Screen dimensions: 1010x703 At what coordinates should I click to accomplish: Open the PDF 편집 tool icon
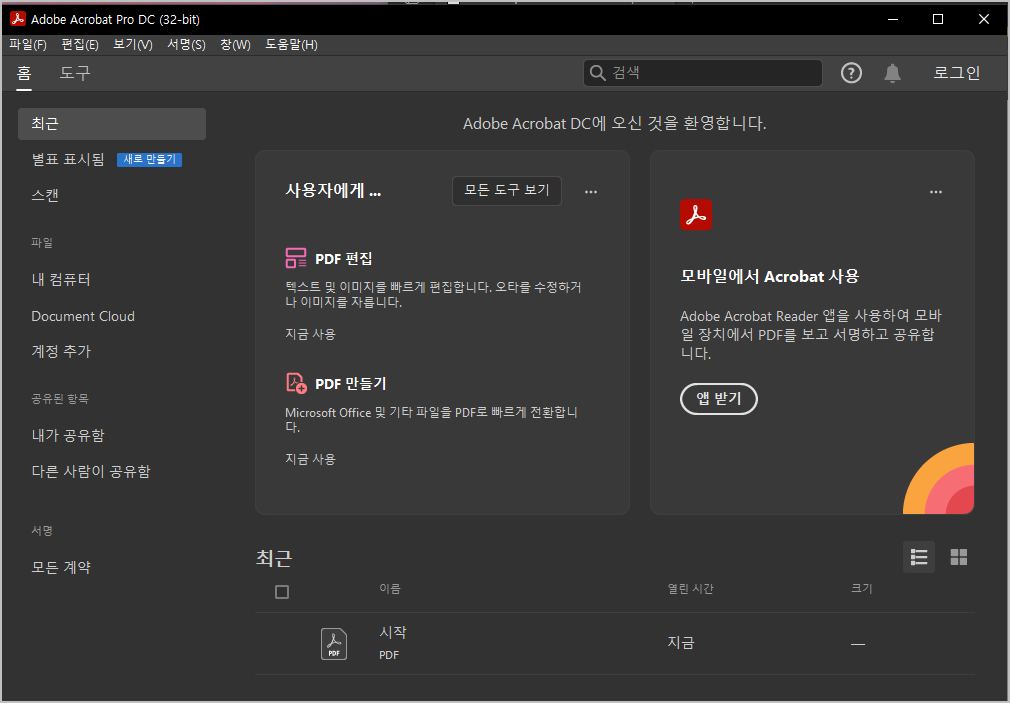point(296,257)
